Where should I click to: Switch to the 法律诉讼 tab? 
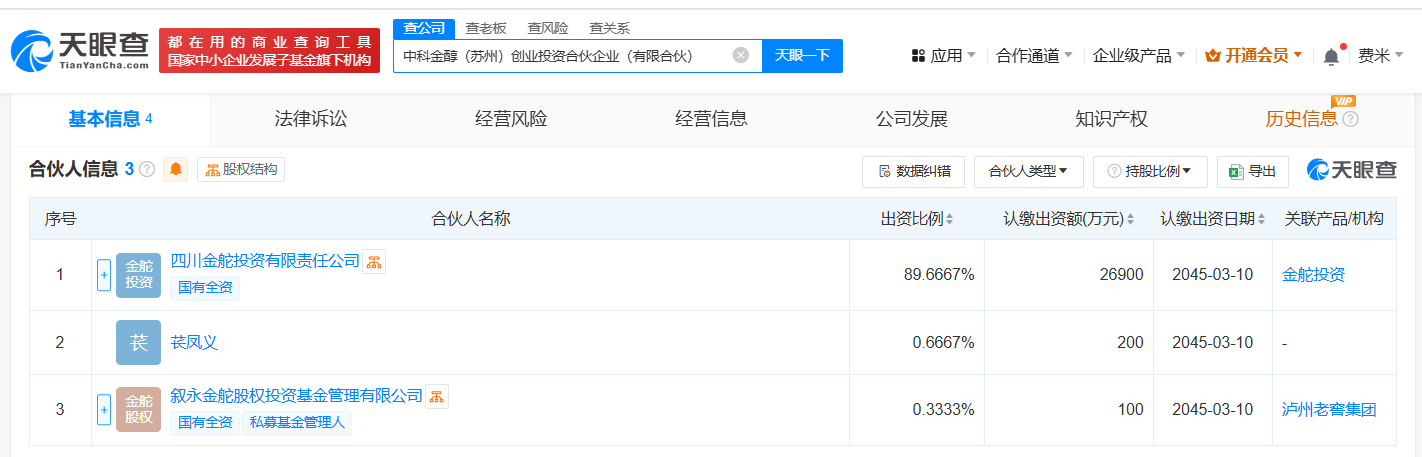[311, 119]
